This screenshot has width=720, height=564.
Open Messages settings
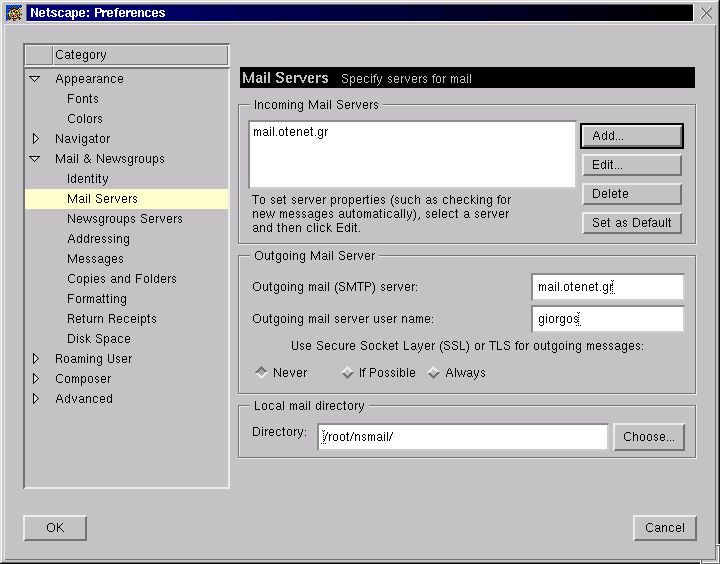[96, 259]
